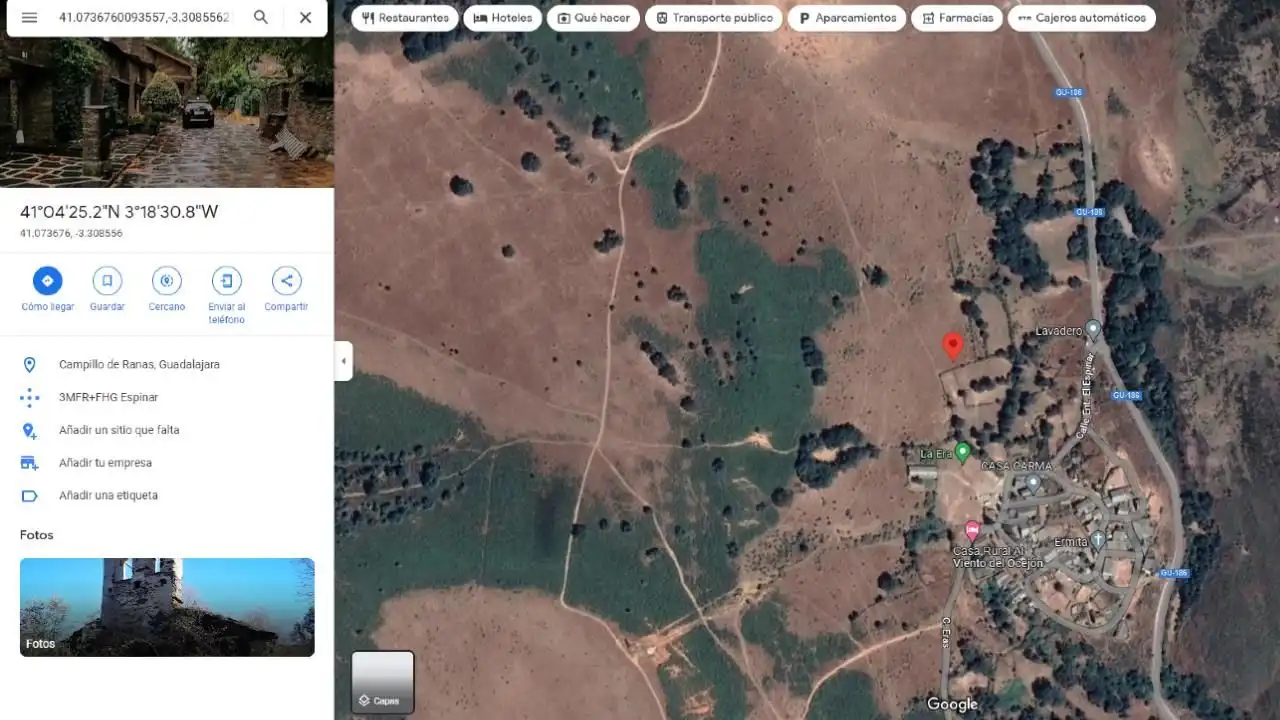Filter by Restaurantes chip
This screenshot has height=720, width=1280.
[405, 18]
